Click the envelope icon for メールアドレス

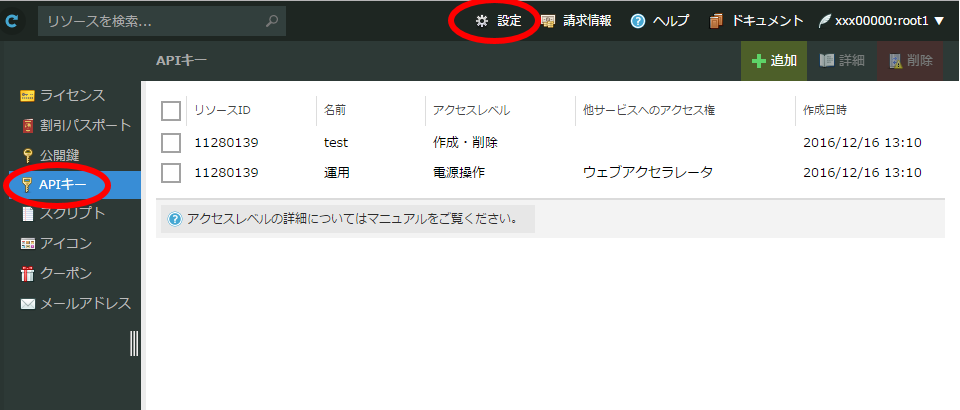click(28, 304)
